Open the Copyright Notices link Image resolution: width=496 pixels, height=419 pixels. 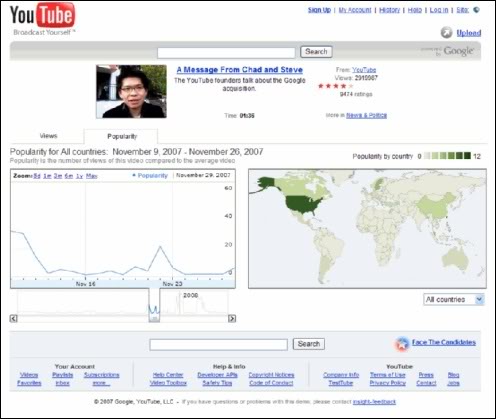click(271, 375)
